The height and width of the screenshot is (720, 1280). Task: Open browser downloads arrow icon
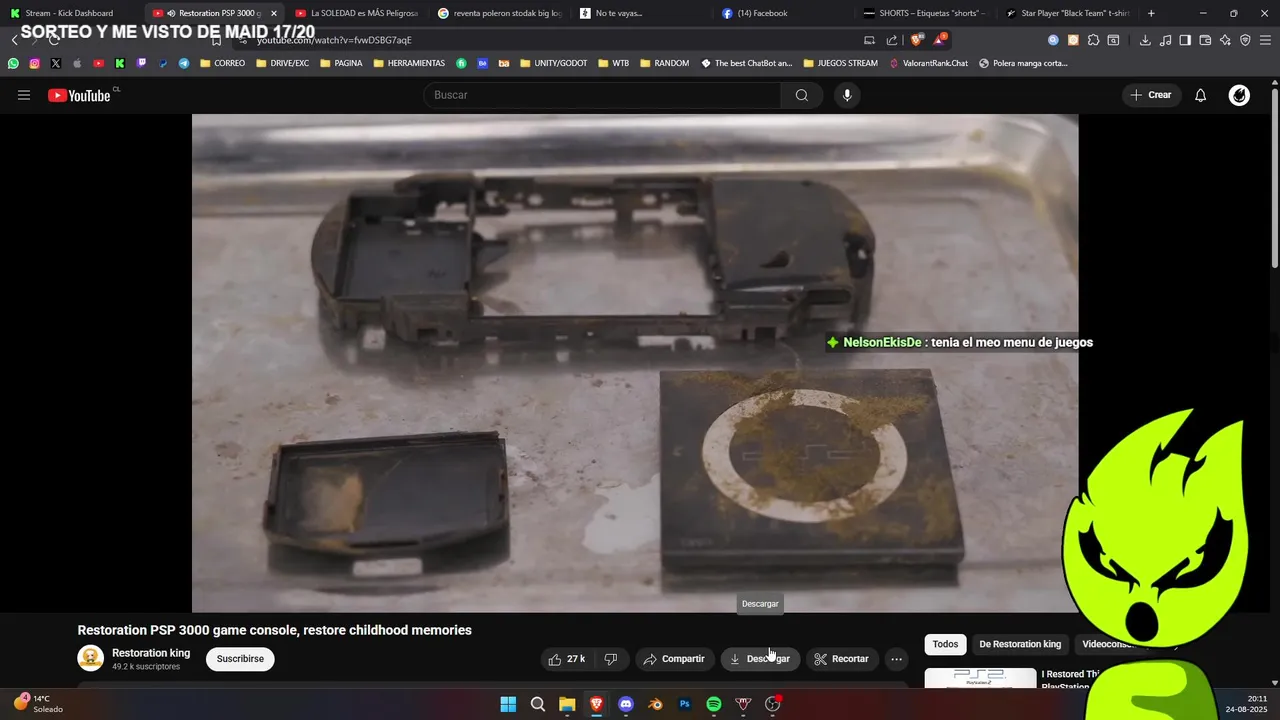(x=1145, y=40)
